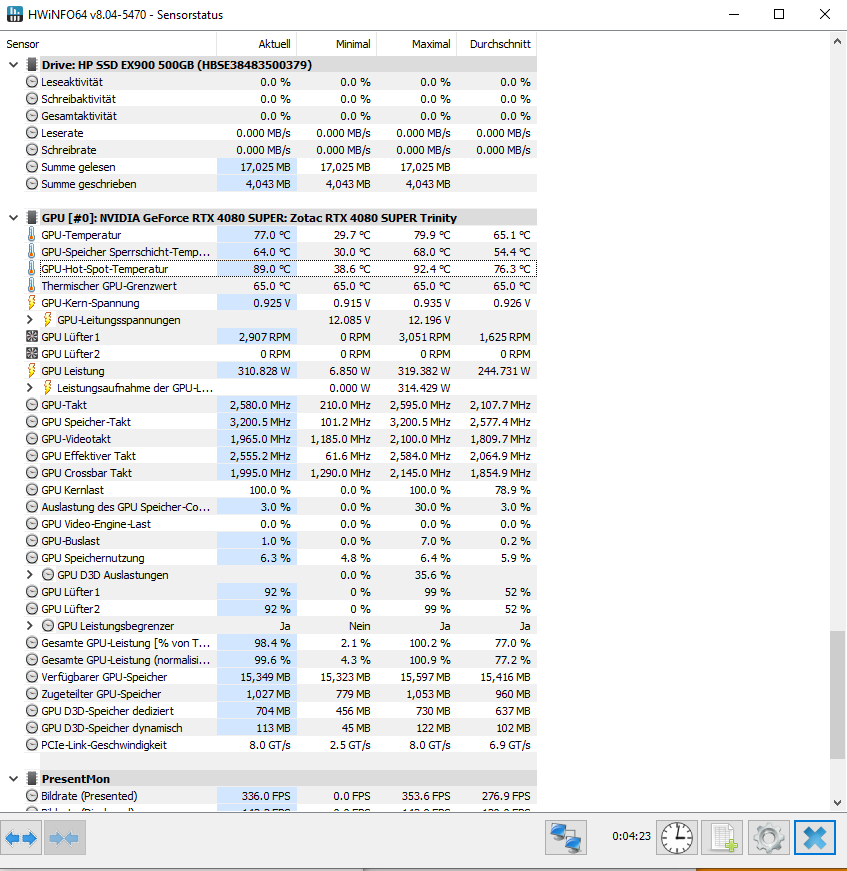Collapse the PresentMon group
Viewport: 847px width, 871px height.
(13, 779)
